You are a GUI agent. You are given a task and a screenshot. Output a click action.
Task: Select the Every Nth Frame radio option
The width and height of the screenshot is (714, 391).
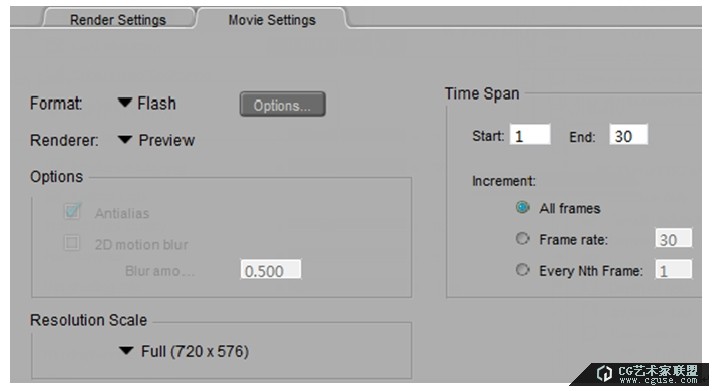click(x=522, y=270)
